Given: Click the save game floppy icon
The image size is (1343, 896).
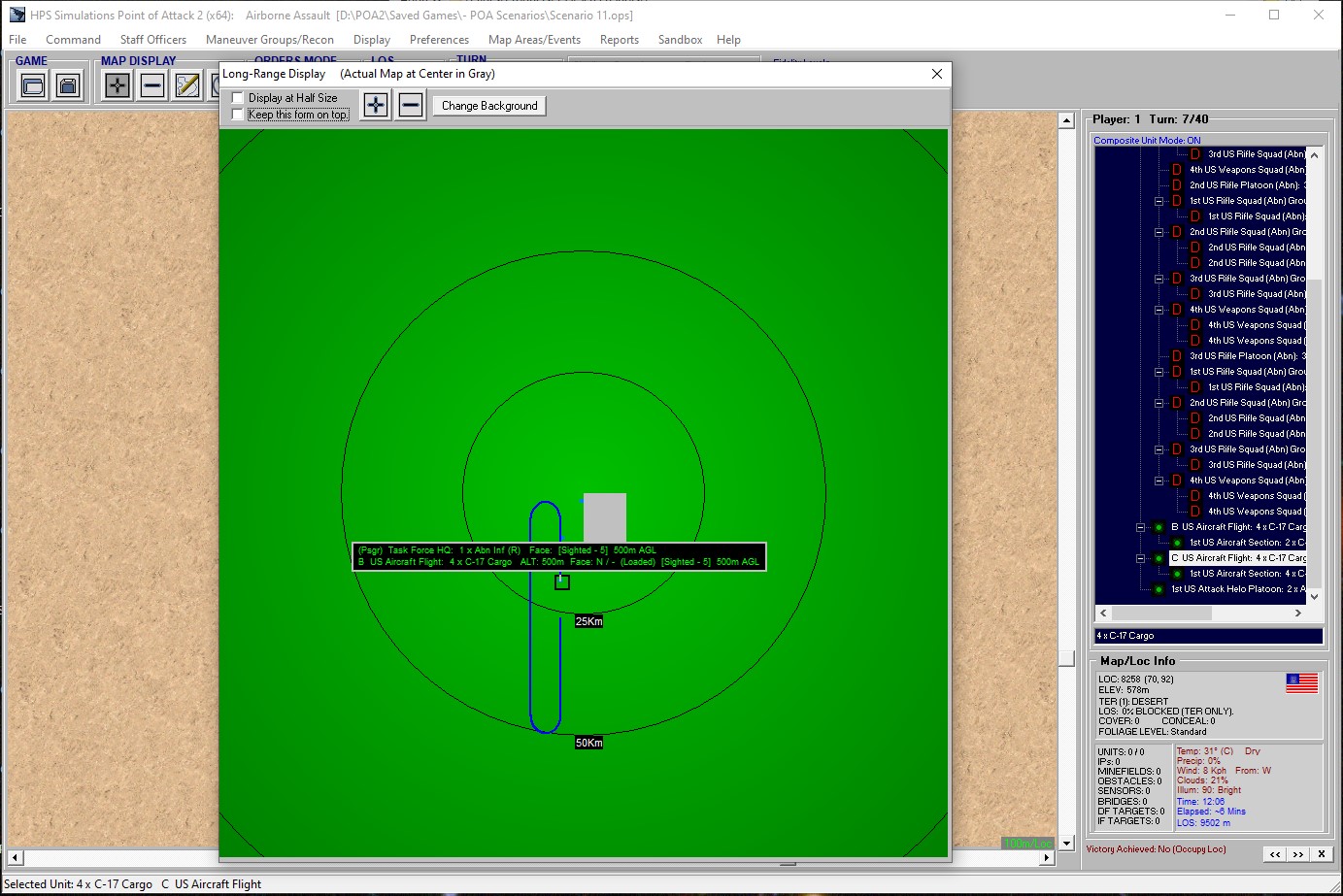Looking at the screenshot, I should (68, 85).
